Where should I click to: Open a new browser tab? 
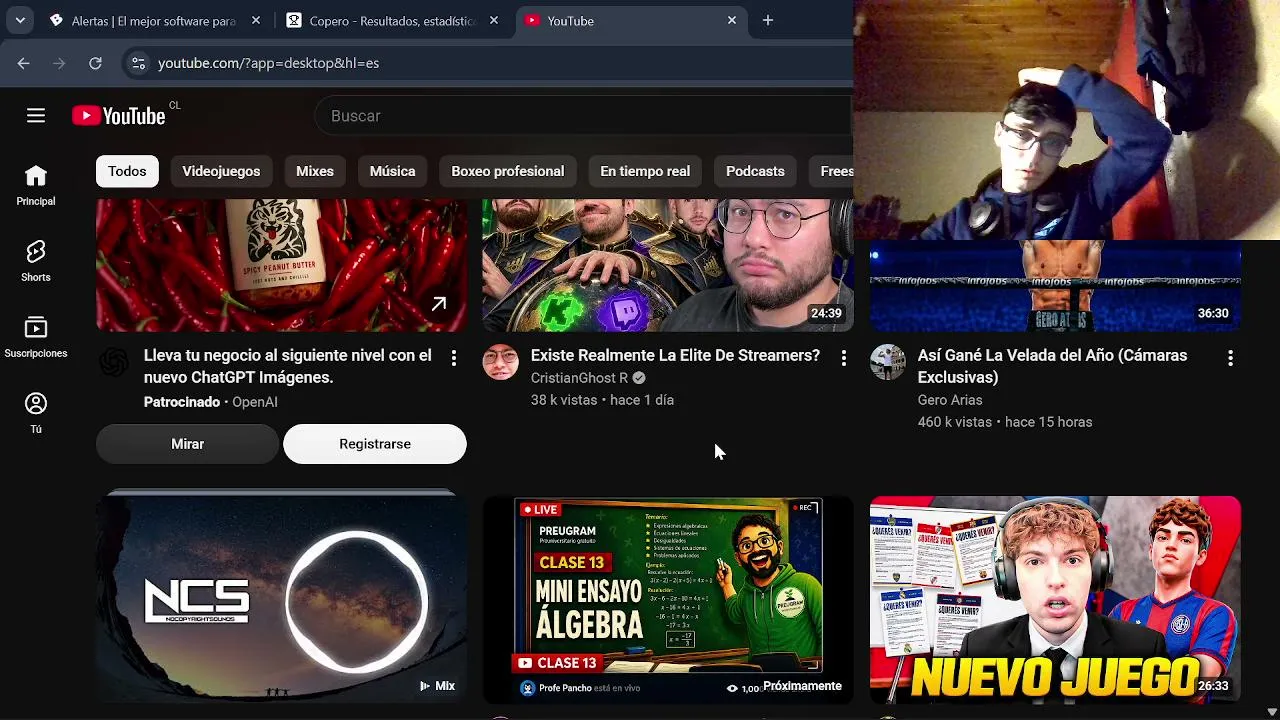click(x=768, y=20)
